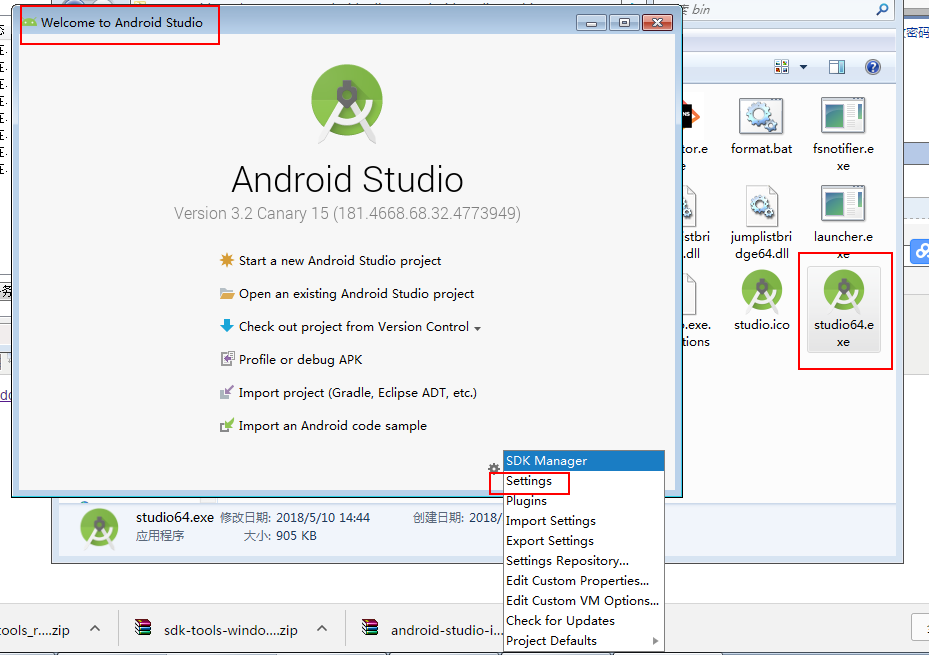The height and width of the screenshot is (655, 929).
Task: Click Start a new Android Studio project
Action: coord(339,261)
